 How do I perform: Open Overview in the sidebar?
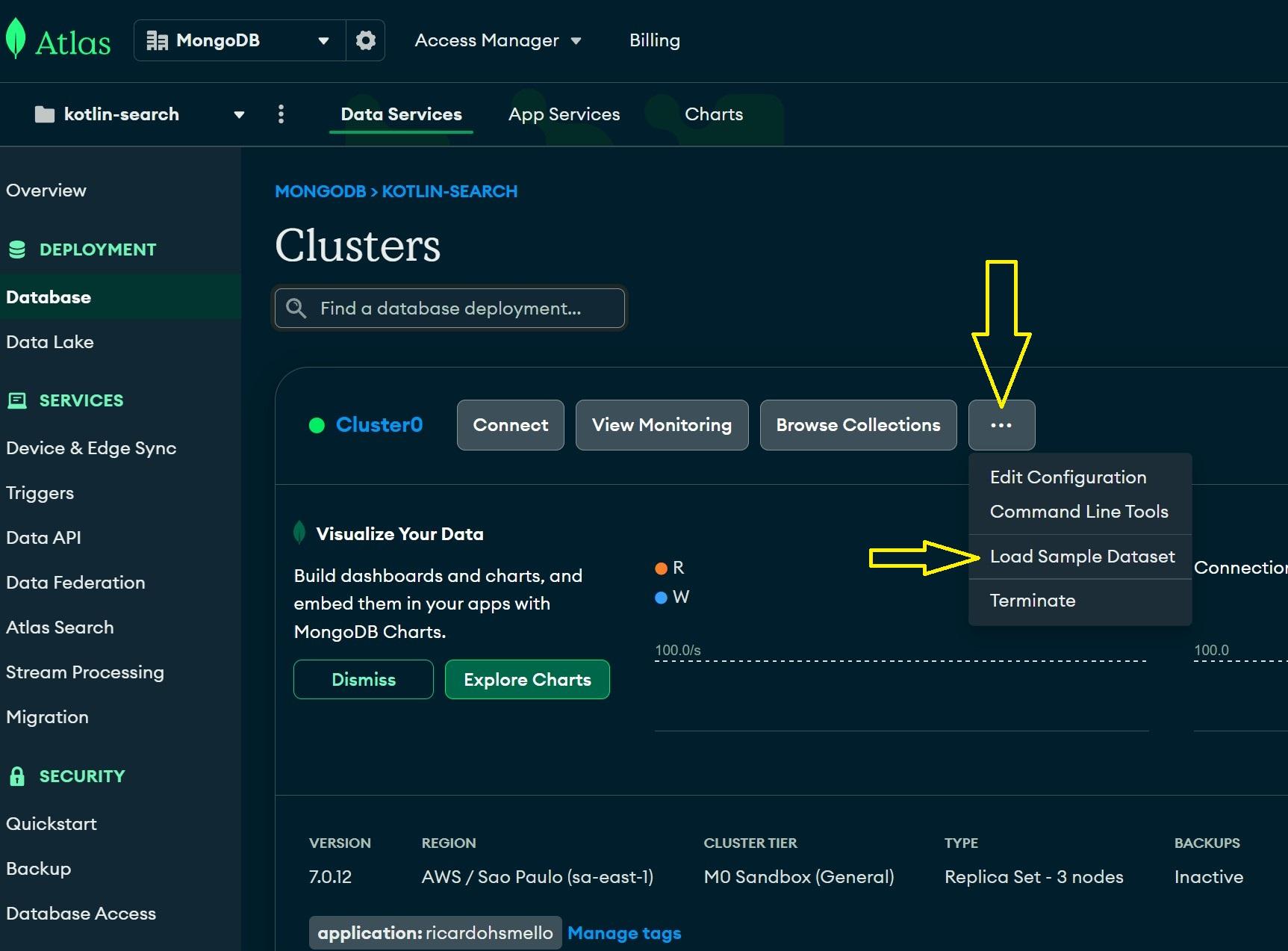(x=46, y=190)
